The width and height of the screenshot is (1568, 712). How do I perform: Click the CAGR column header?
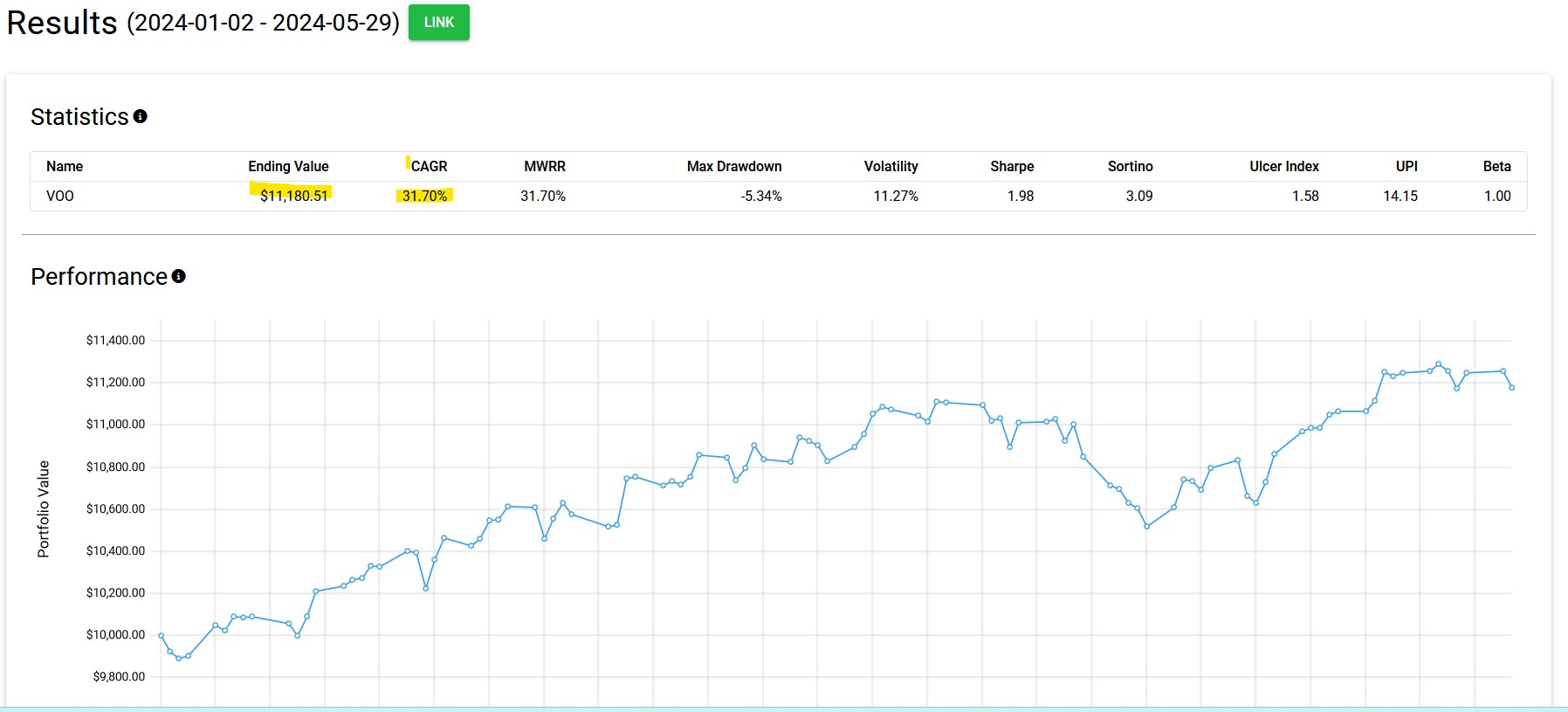click(429, 166)
